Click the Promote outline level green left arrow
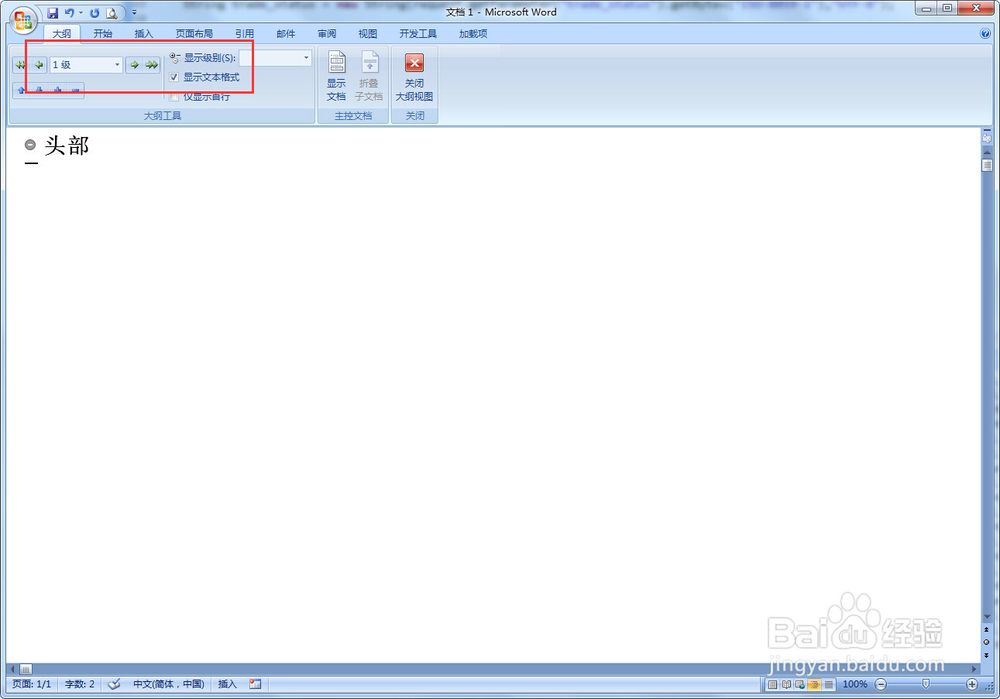 (37, 63)
